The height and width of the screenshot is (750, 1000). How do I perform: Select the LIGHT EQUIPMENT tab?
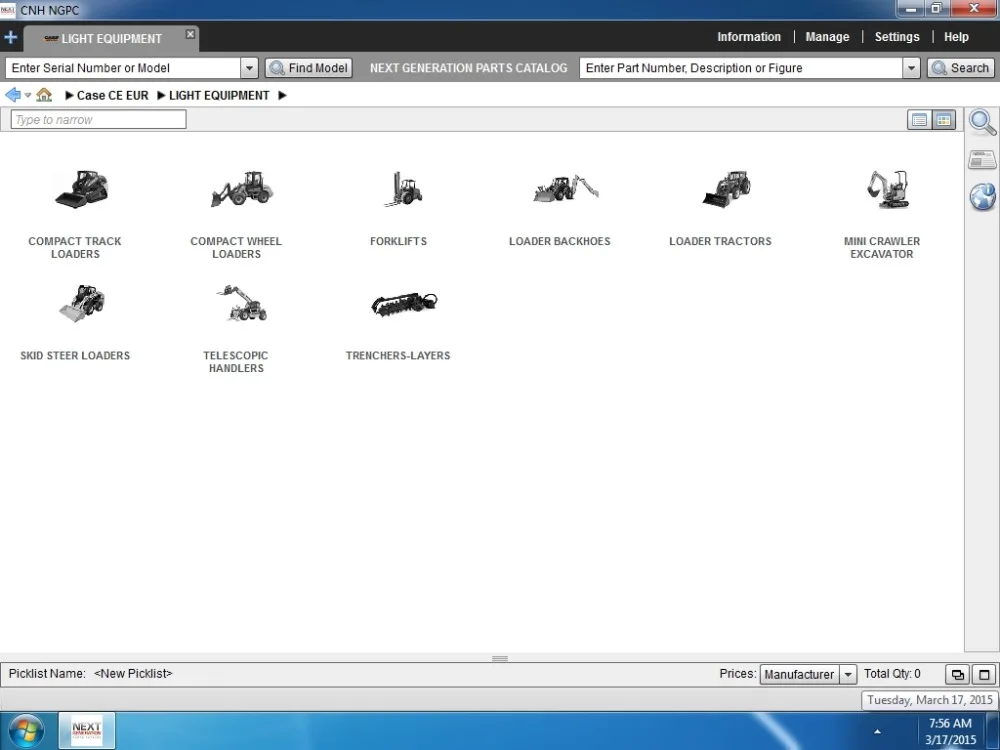(111, 38)
